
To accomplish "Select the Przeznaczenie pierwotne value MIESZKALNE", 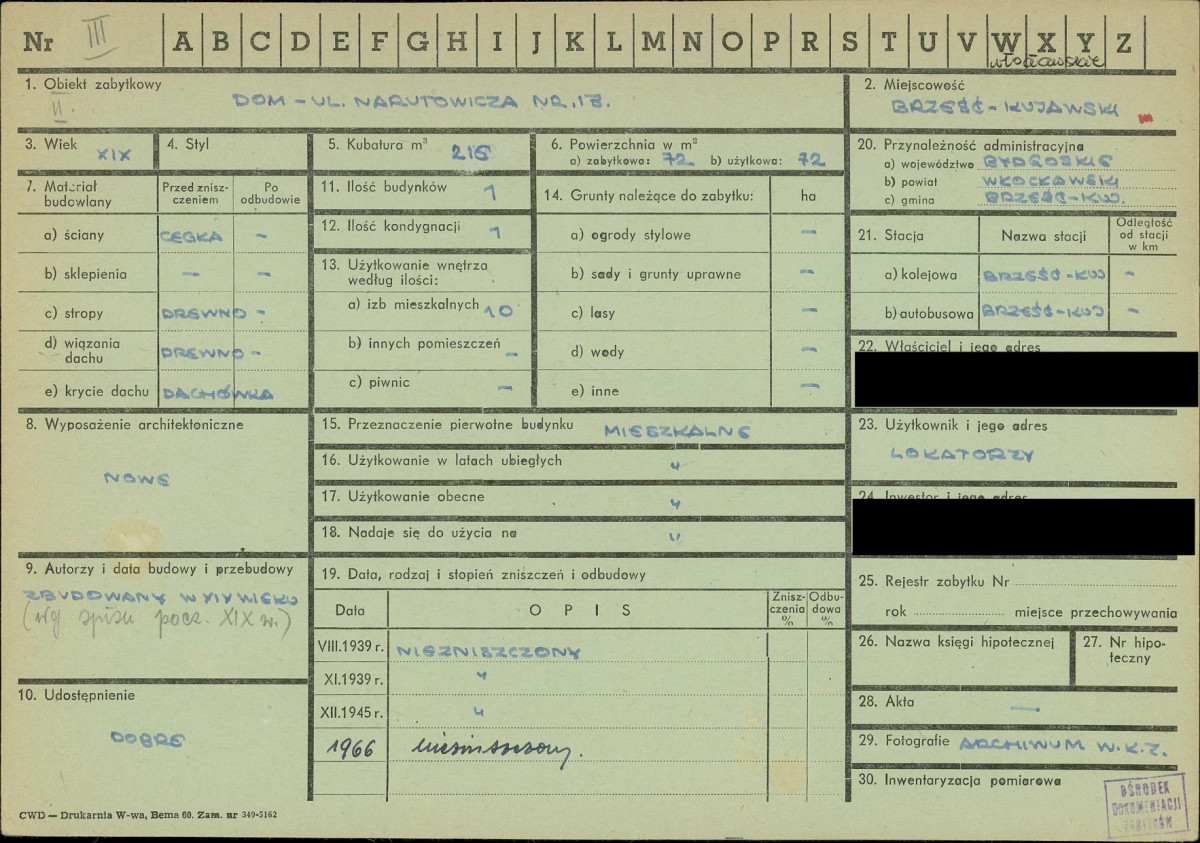I will pyautogui.click(x=676, y=429).
